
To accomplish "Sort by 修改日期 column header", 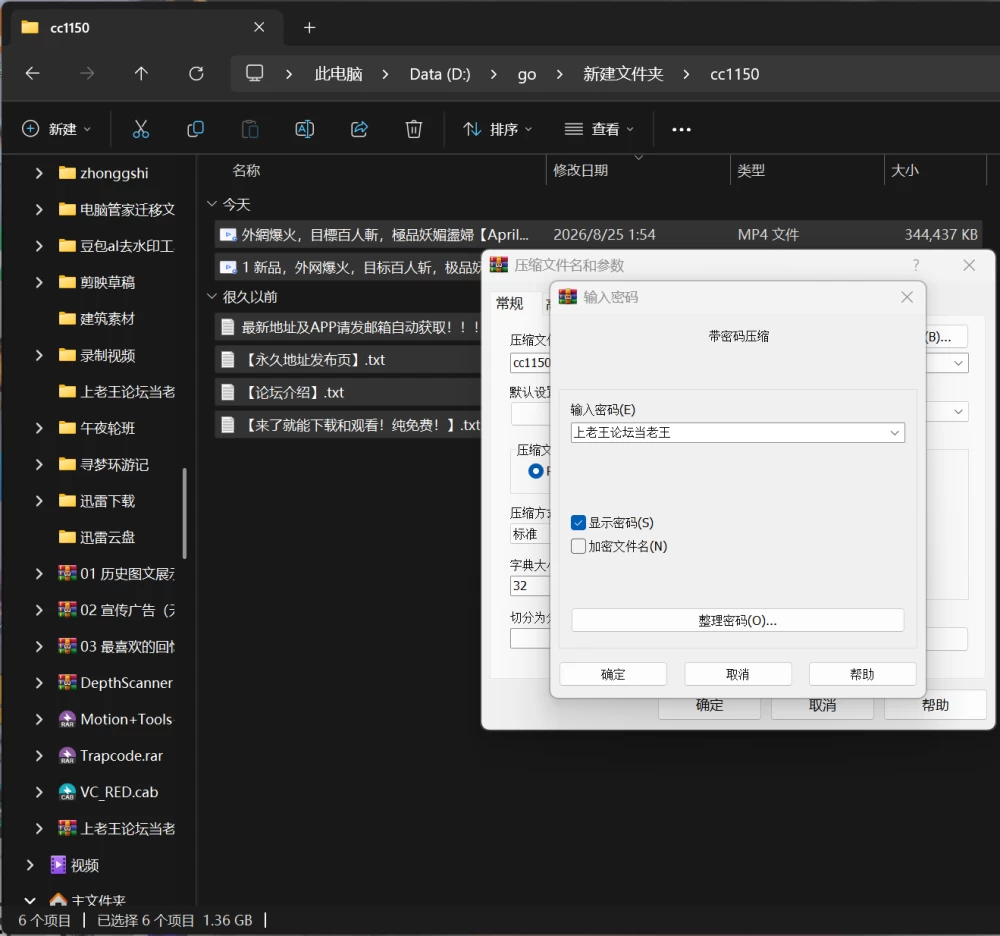I will coord(580,170).
